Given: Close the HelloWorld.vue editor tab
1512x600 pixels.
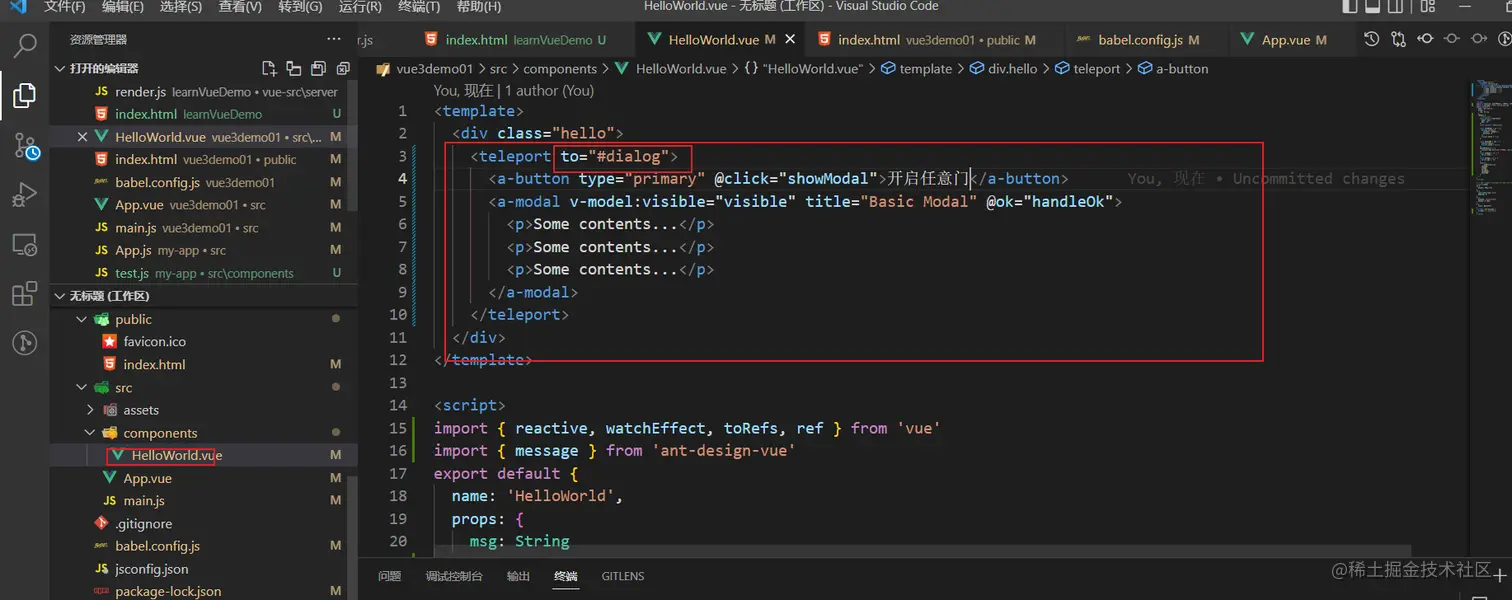Looking at the screenshot, I should tap(790, 40).
